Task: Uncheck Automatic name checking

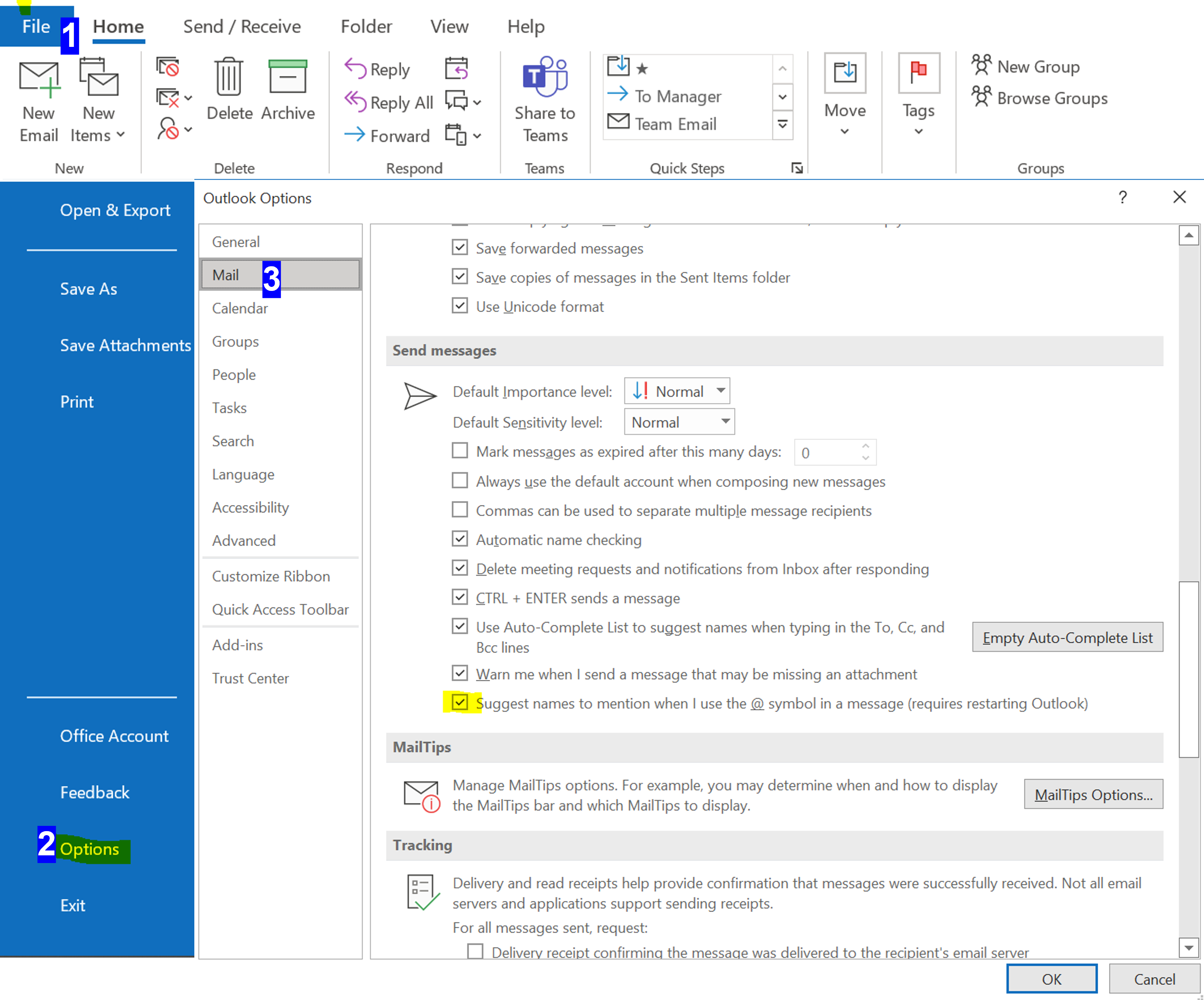Action: pos(460,539)
